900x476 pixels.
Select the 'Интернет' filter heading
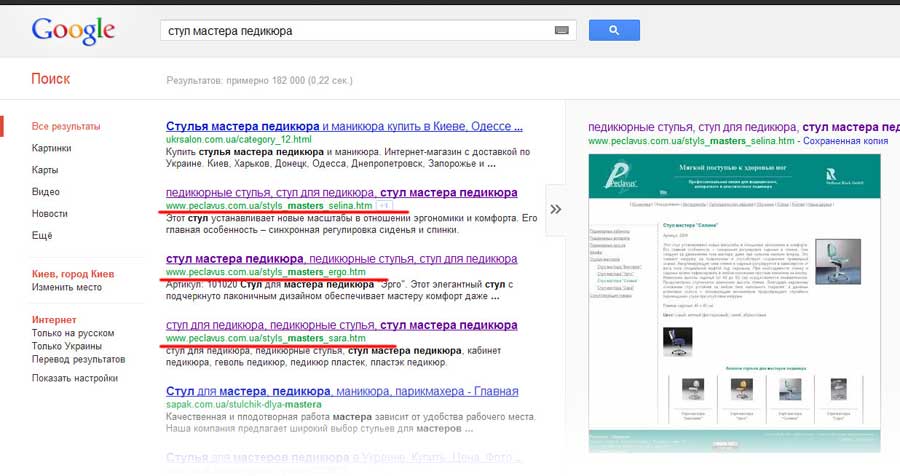coord(54,320)
